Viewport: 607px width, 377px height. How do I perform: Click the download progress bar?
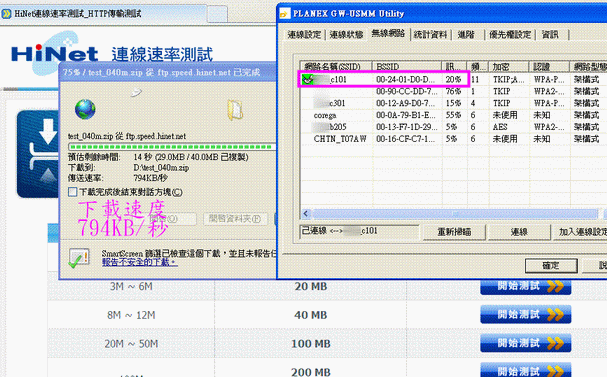point(172,147)
